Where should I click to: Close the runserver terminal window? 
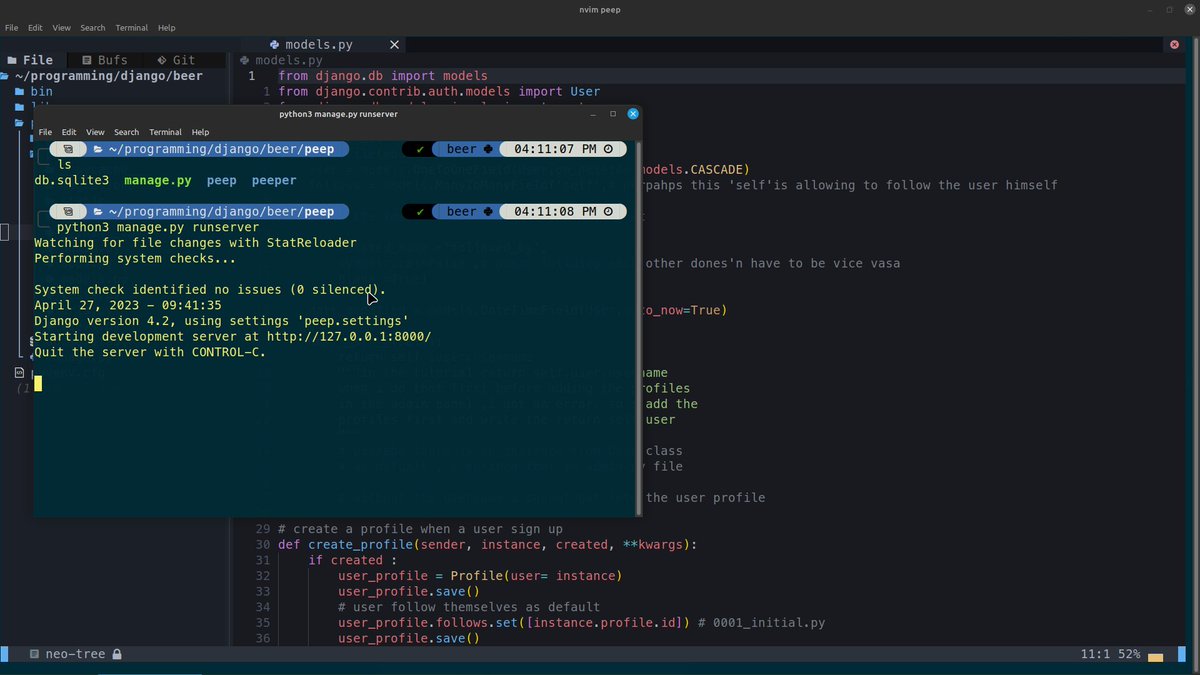pyautogui.click(x=633, y=114)
